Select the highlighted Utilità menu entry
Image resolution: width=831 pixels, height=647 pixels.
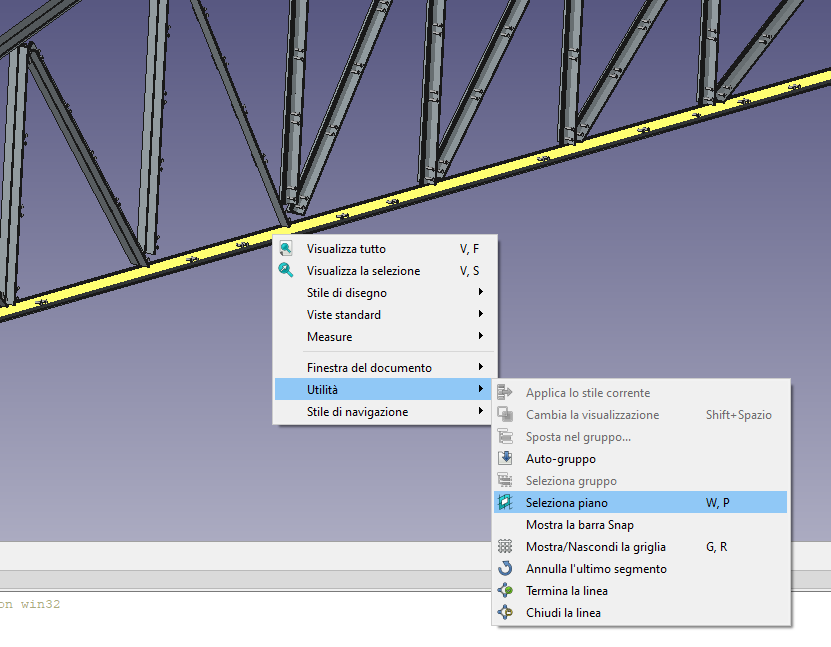coord(385,389)
